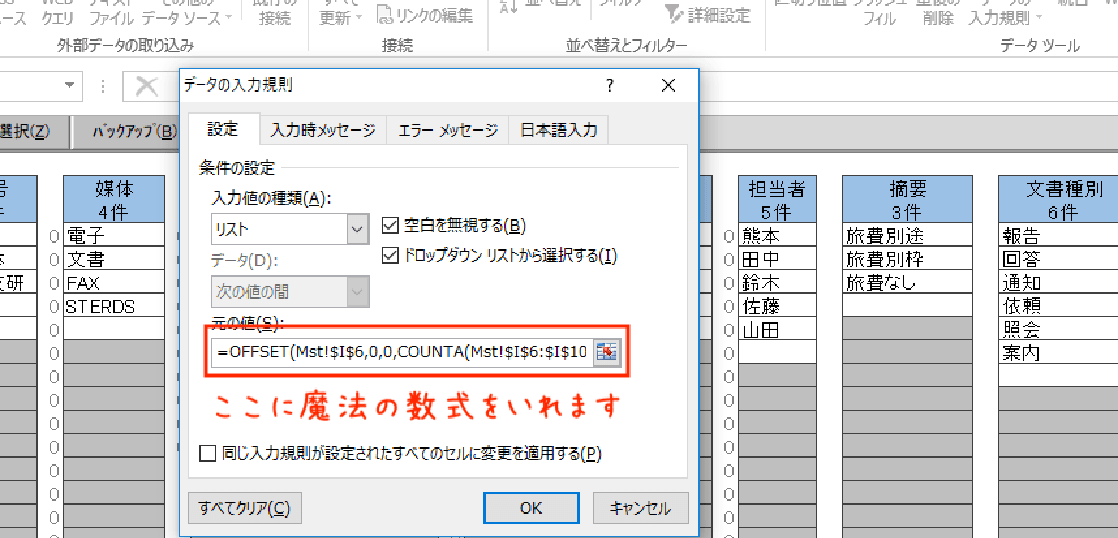Select the 文書種別 header cell

pyautogui.click(x=1058, y=188)
